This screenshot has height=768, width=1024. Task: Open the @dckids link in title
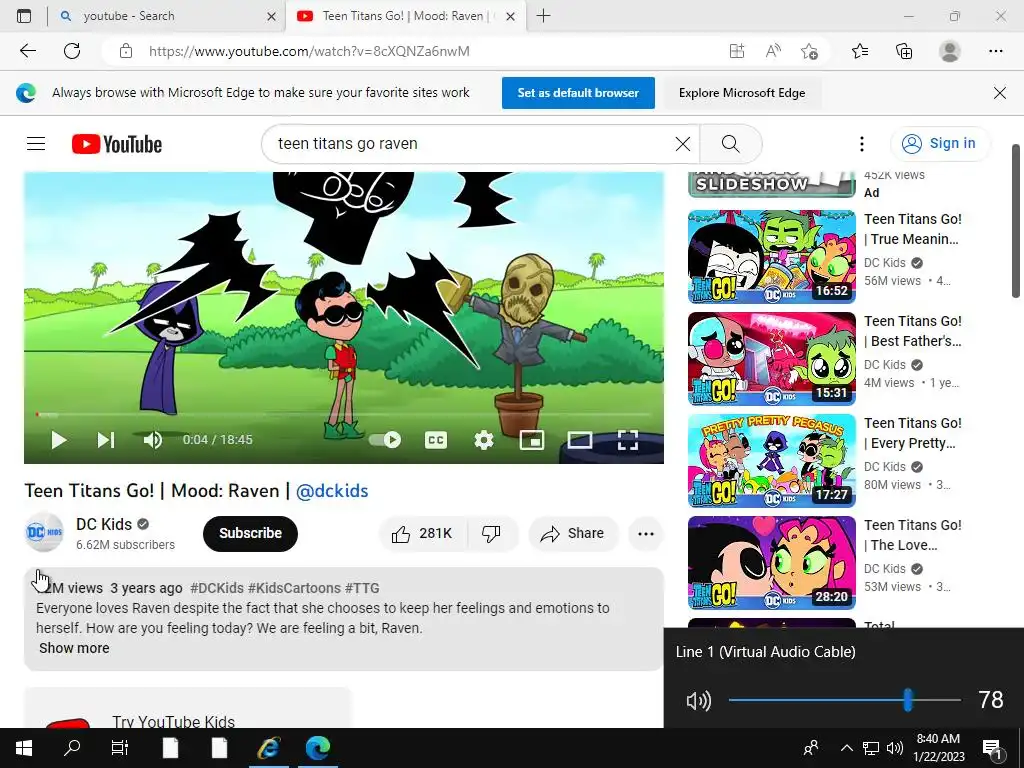click(332, 491)
